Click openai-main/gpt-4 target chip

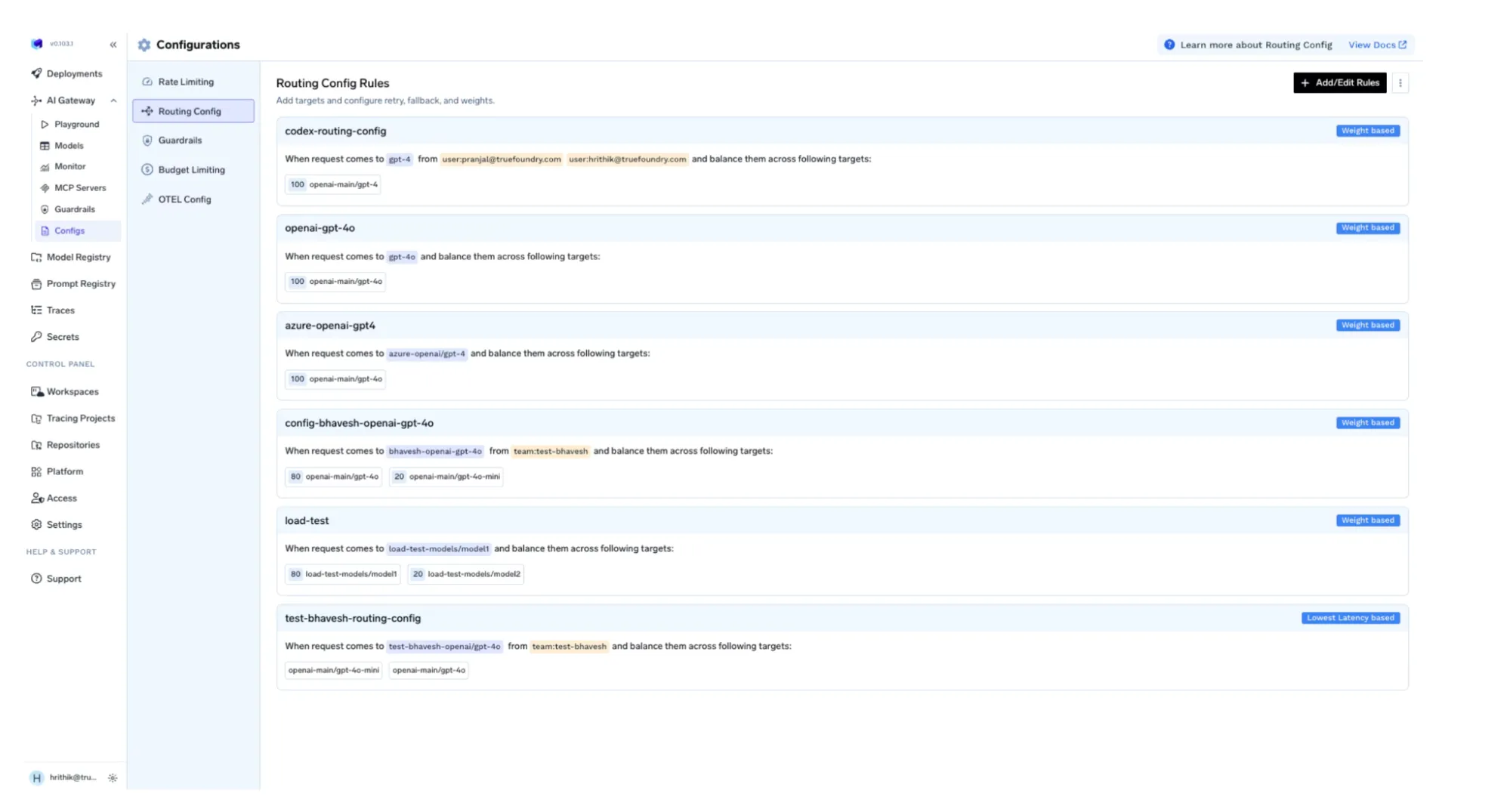[x=333, y=184]
